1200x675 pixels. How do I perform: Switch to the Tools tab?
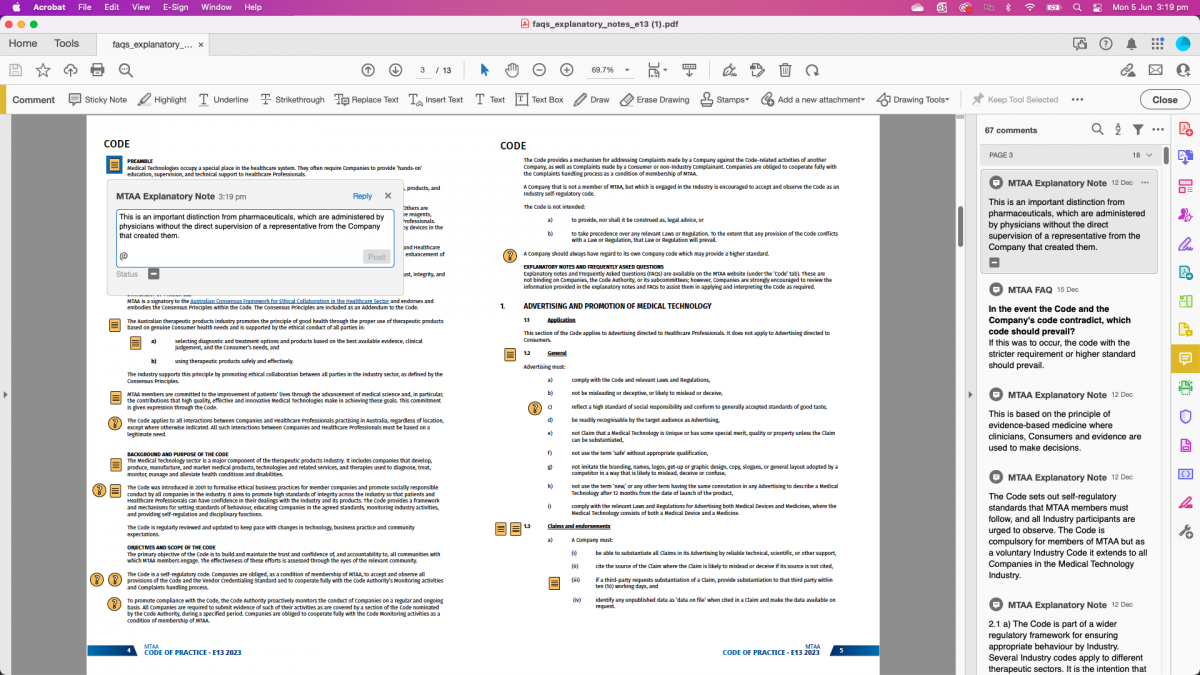pos(66,44)
